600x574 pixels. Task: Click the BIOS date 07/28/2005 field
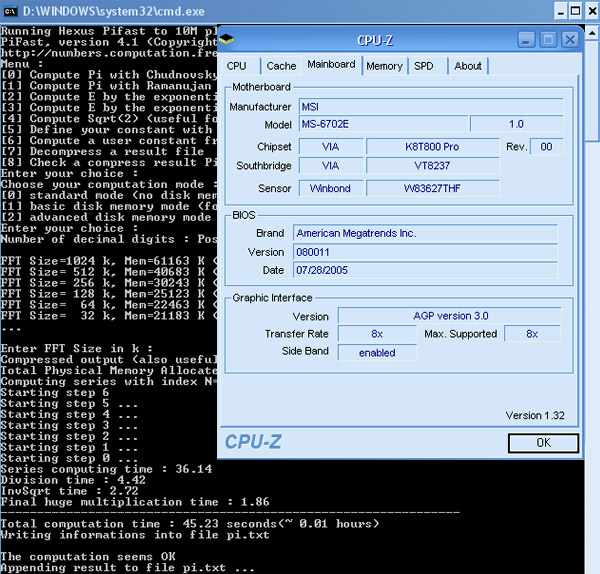point(425,270)
